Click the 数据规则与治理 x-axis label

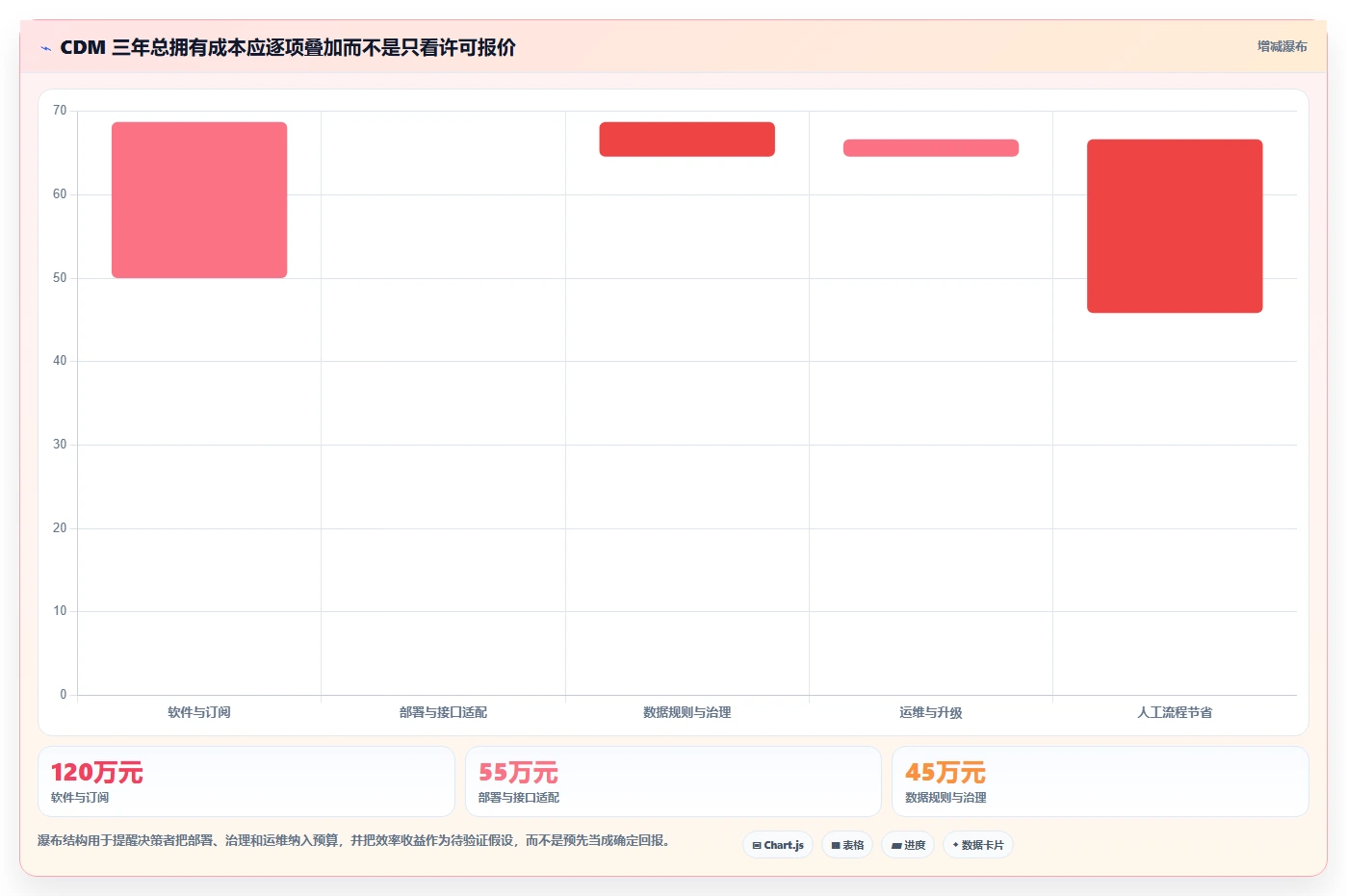click(x=686, y=712)
